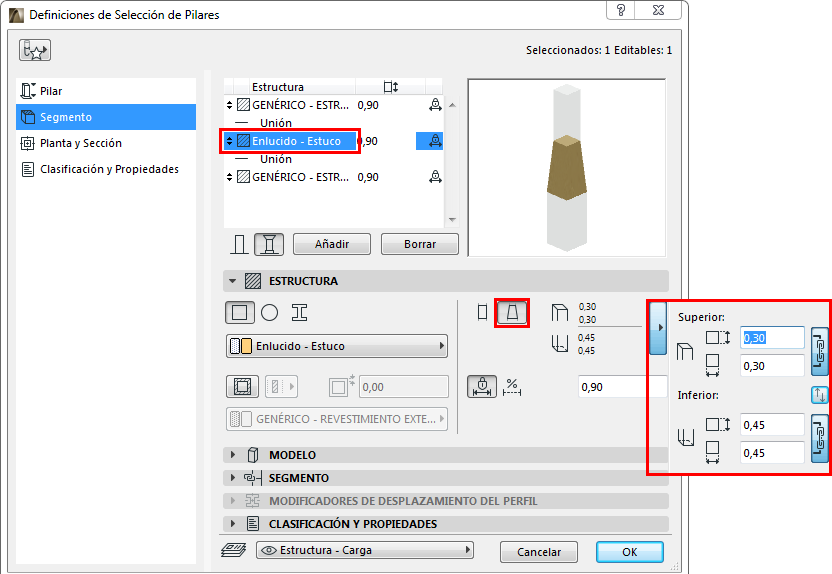Click the Añadir button

pos(332,245)
